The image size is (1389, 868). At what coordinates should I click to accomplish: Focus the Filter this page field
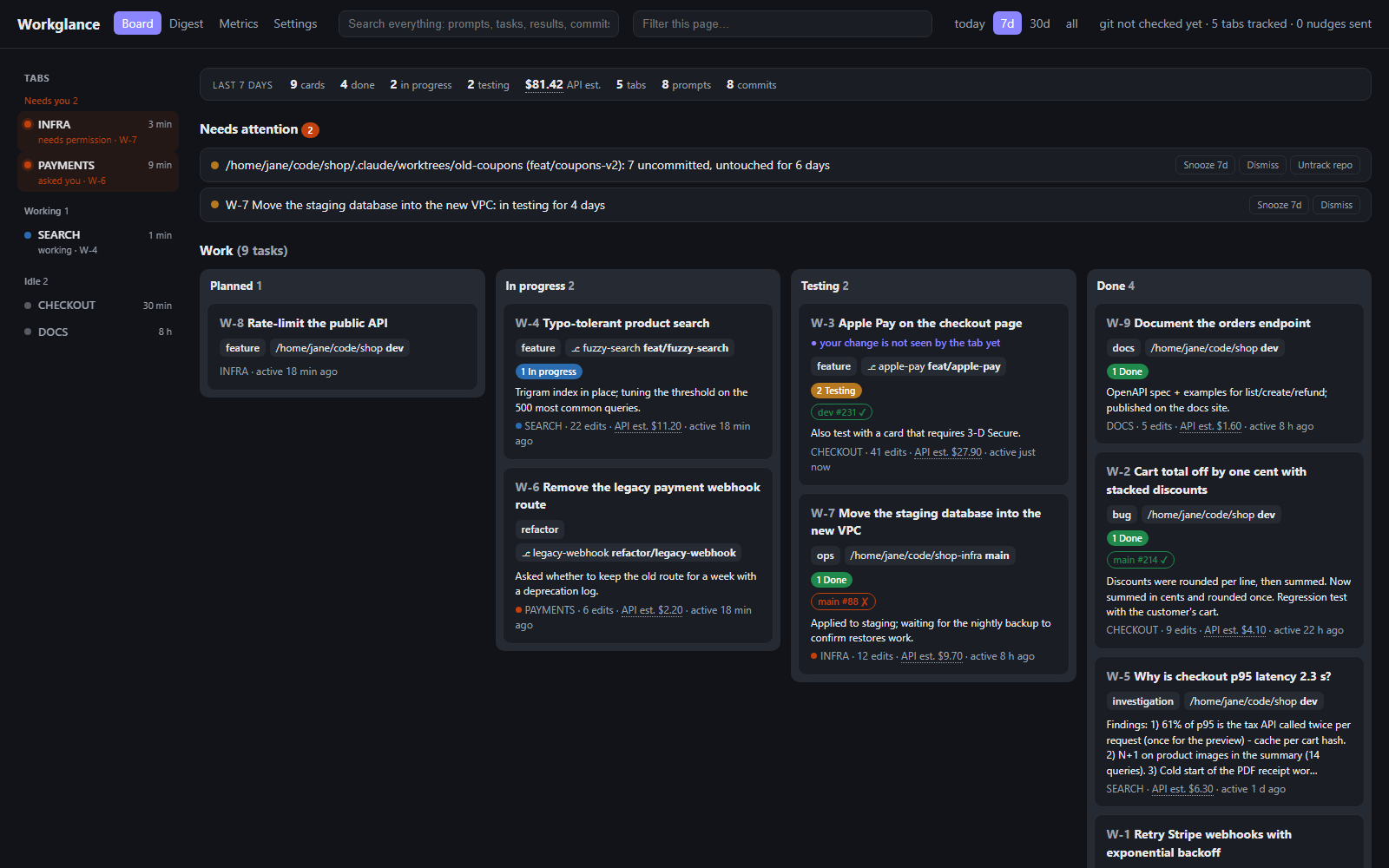782,23
